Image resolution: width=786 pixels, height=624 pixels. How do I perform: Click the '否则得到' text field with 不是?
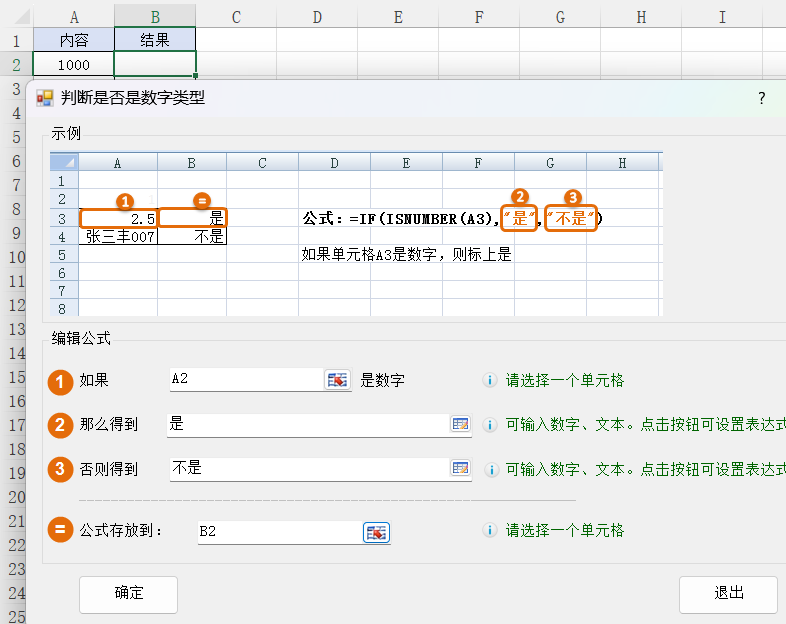coord(307,468)
